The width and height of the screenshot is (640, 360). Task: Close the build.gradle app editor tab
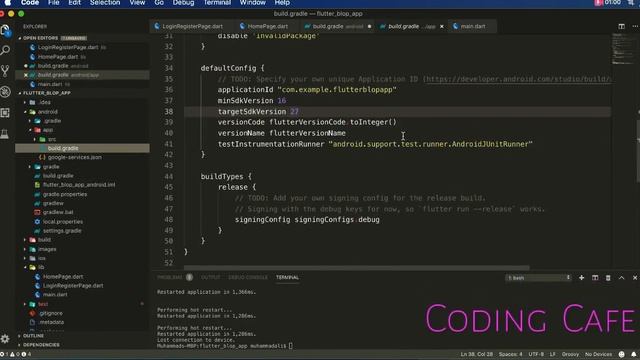click(x=442, y=27)
